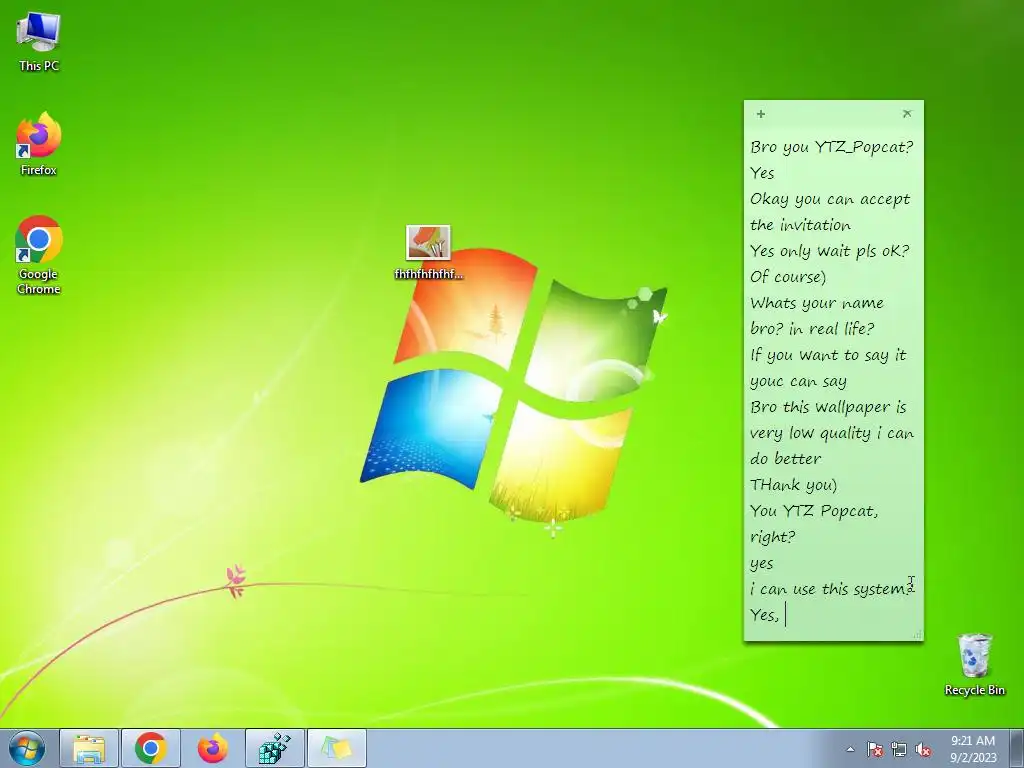Open Google Chrome desktop shortcut
Image resolution: width=1024 pixels, height=768 pixels.
pos(39,255)
